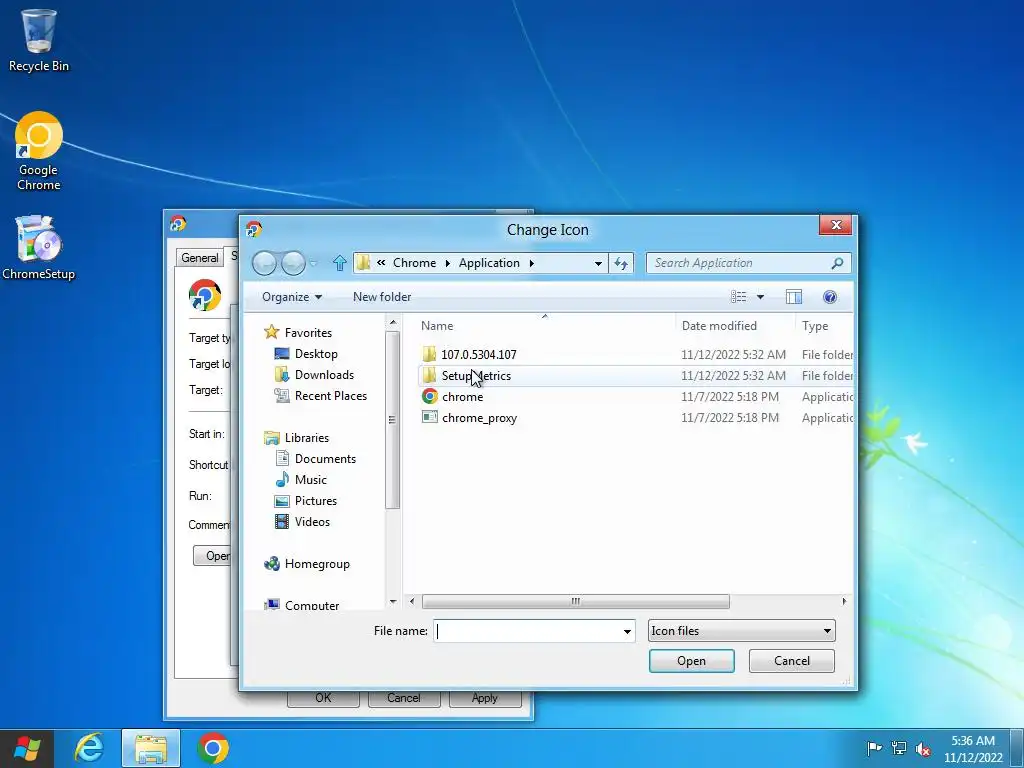
Task: Sort by the Date modified column header
Action: pyautogui.click(x=719, y=326)
